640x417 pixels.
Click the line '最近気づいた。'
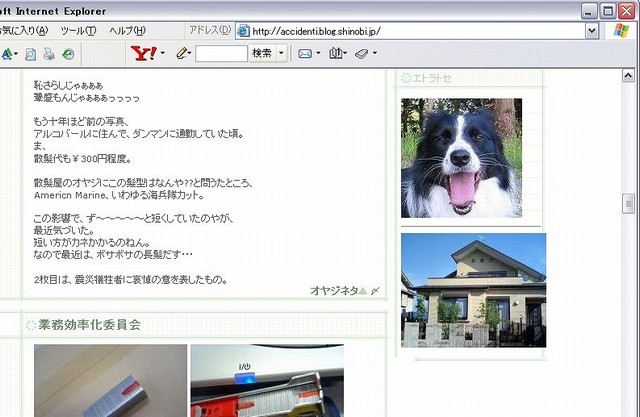pos(64,231)
